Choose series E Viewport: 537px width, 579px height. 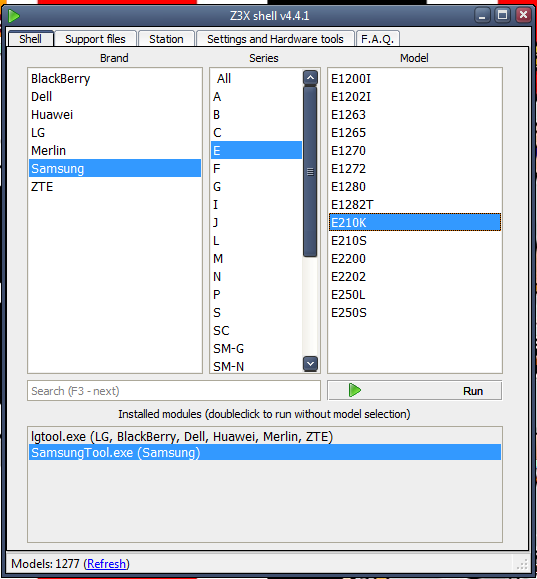(x=256, y=150)
